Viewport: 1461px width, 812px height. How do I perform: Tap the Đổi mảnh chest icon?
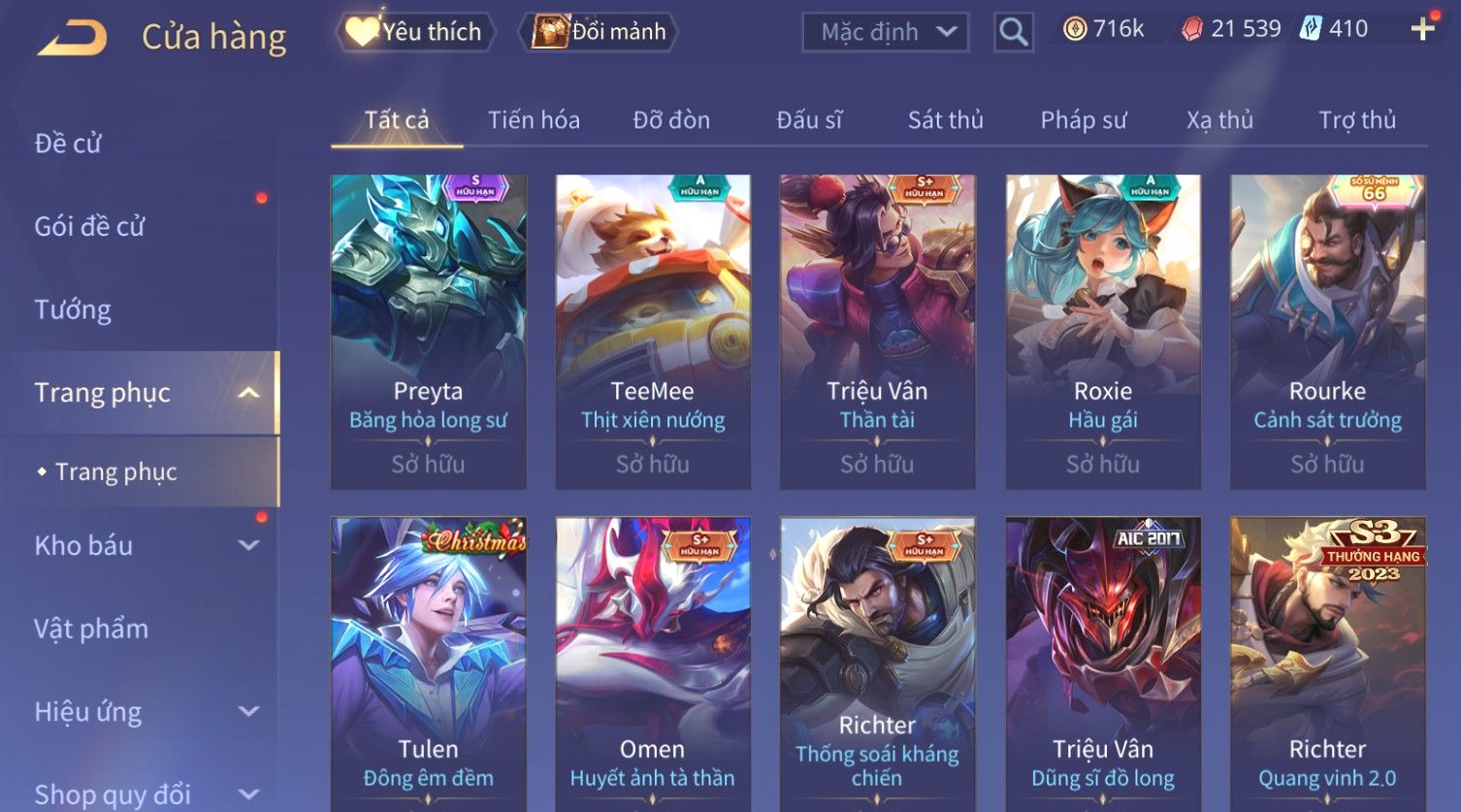(550, 31)
